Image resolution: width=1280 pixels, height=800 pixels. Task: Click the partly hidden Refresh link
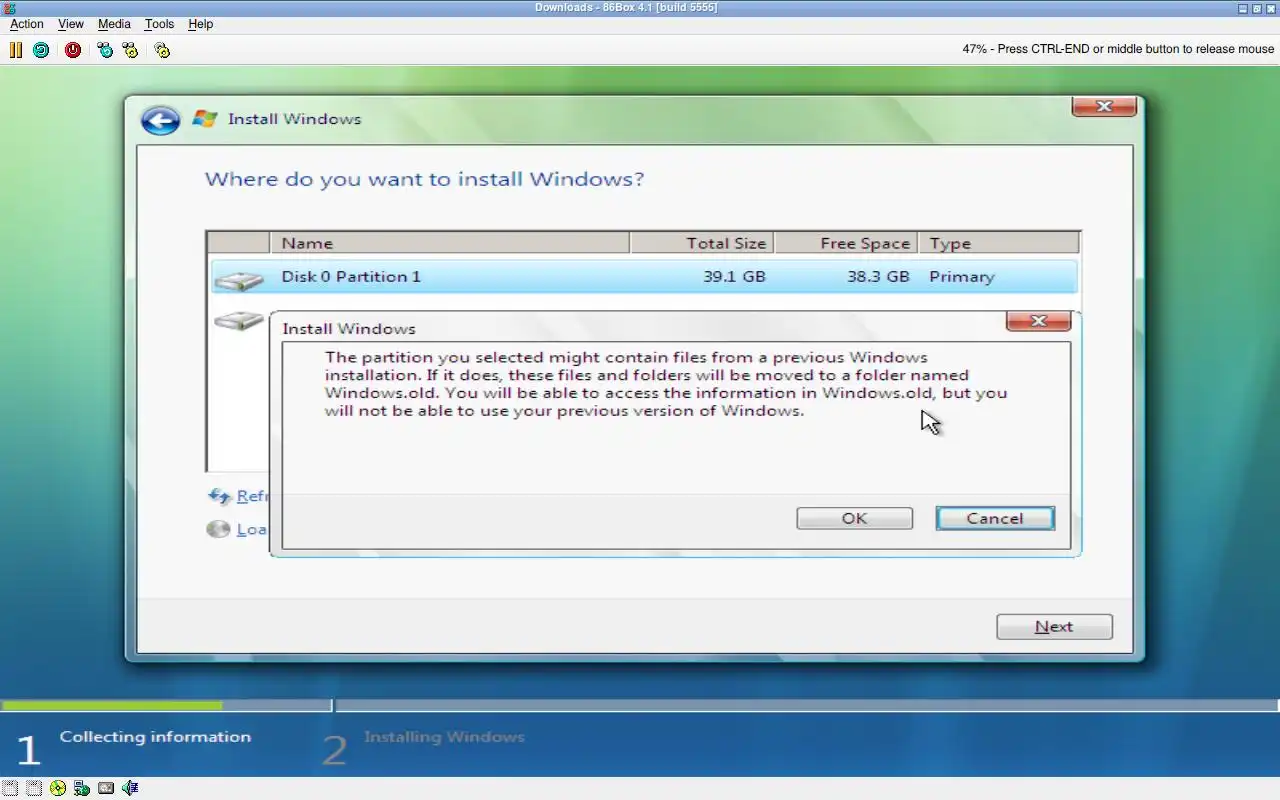(252, 496)
